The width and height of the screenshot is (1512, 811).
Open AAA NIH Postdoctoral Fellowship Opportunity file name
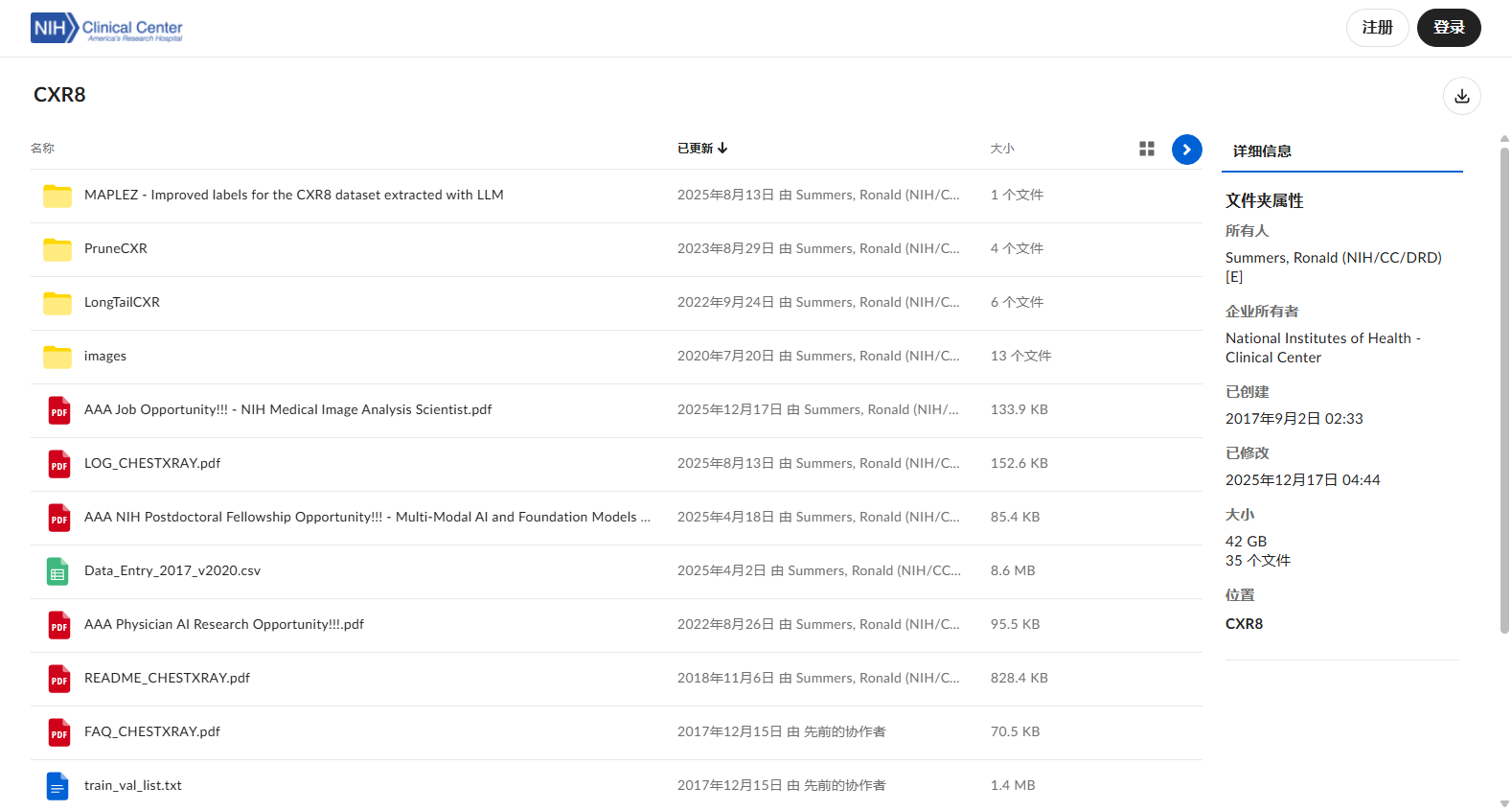(x=367, y=517)
